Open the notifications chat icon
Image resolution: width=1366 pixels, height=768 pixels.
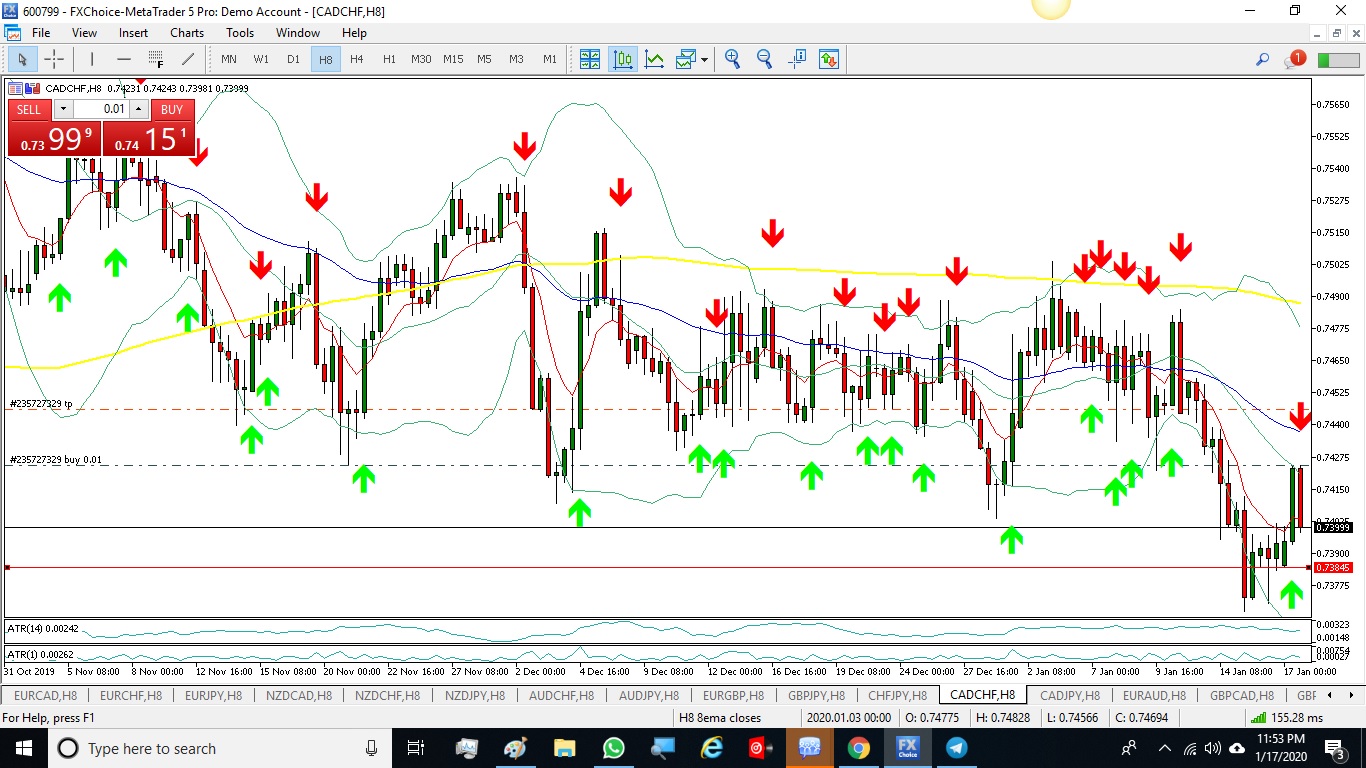point(1295,59)
